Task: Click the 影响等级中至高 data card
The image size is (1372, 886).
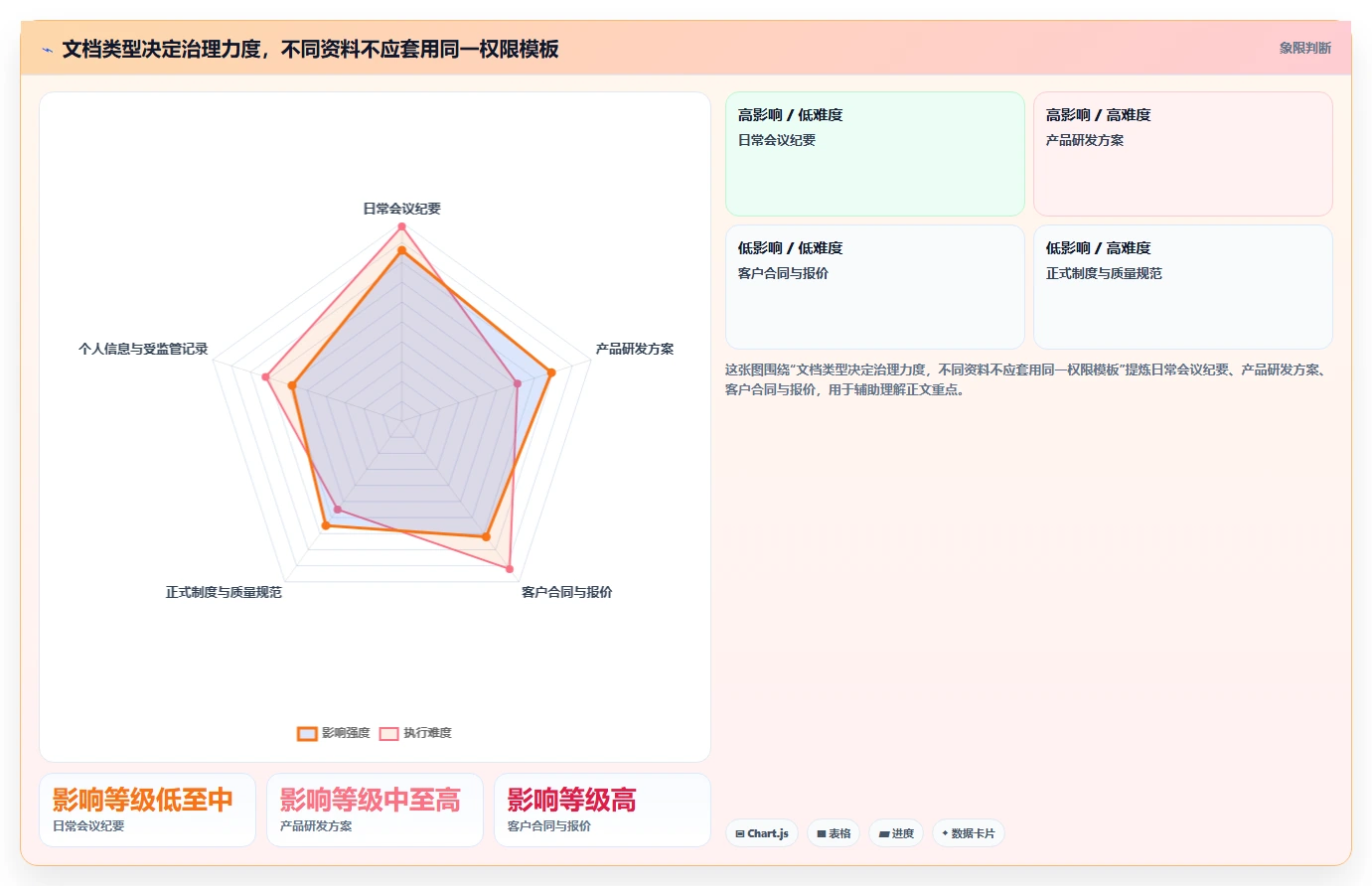Action: tap(375, 811)
